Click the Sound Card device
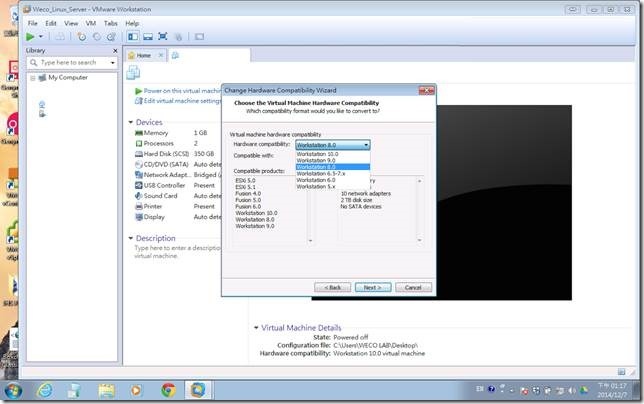Screen dimensions: 644x404 160,196
